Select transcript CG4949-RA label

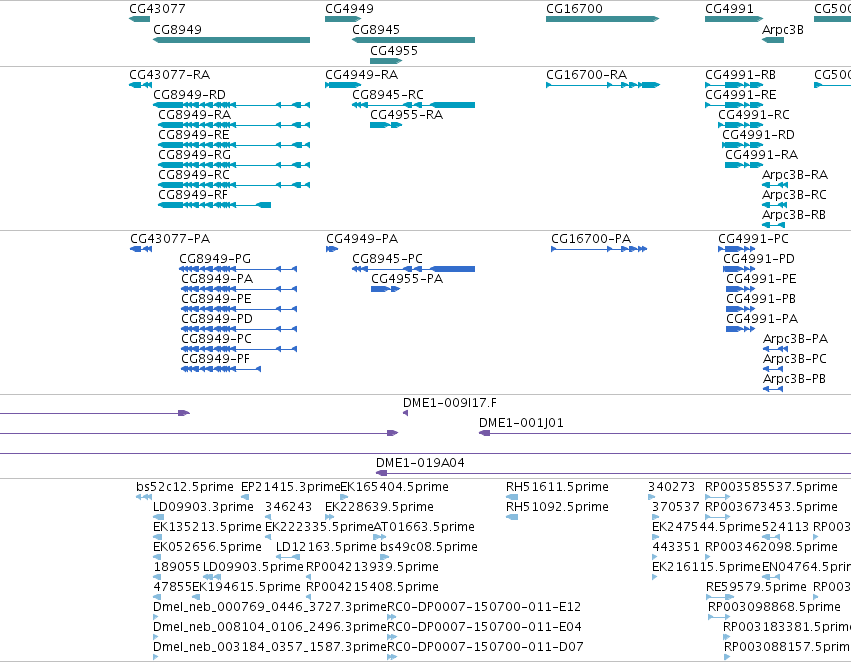click(x=361, y=75)
